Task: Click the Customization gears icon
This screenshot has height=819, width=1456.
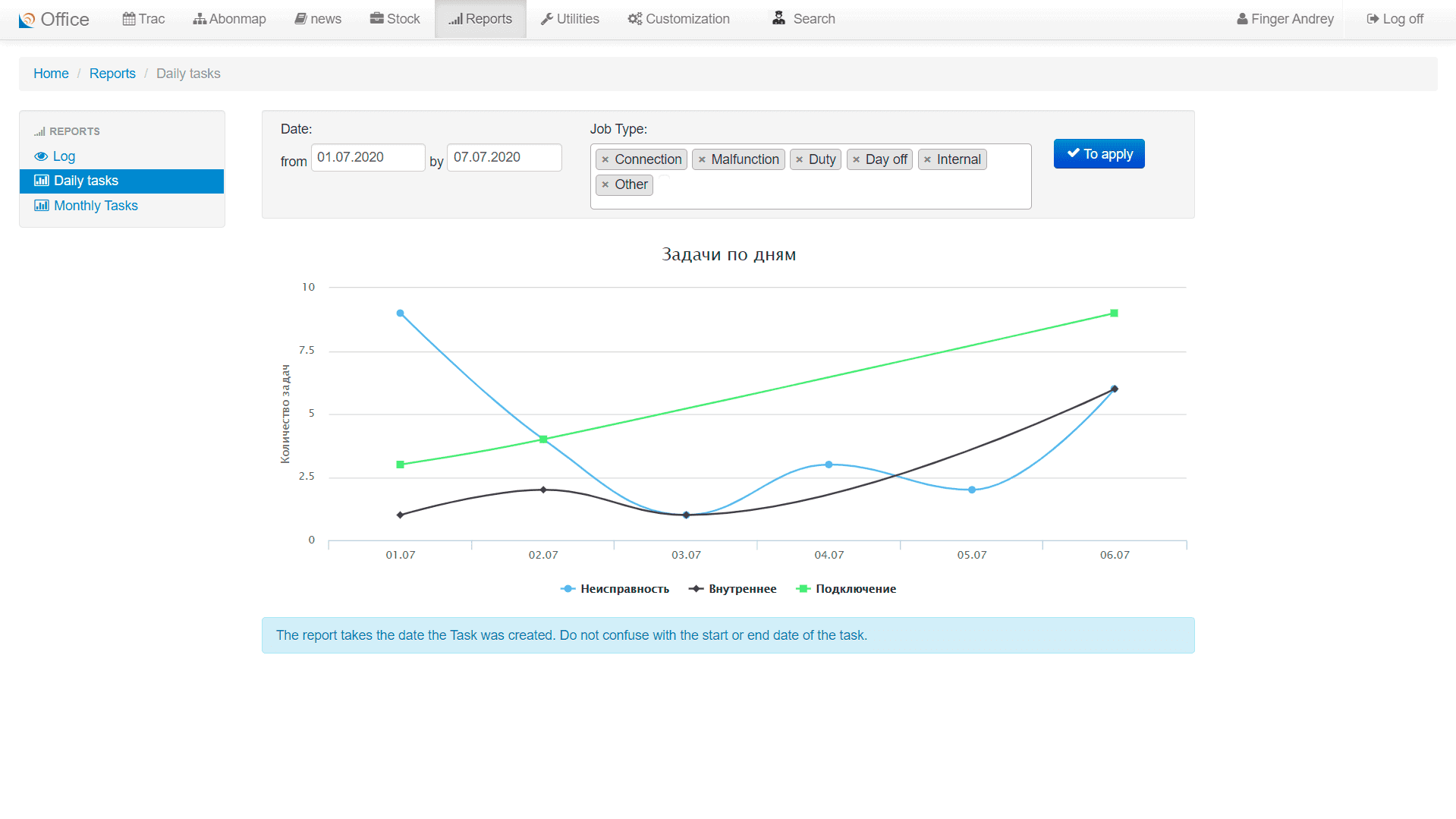Action: tap(635, 19)
